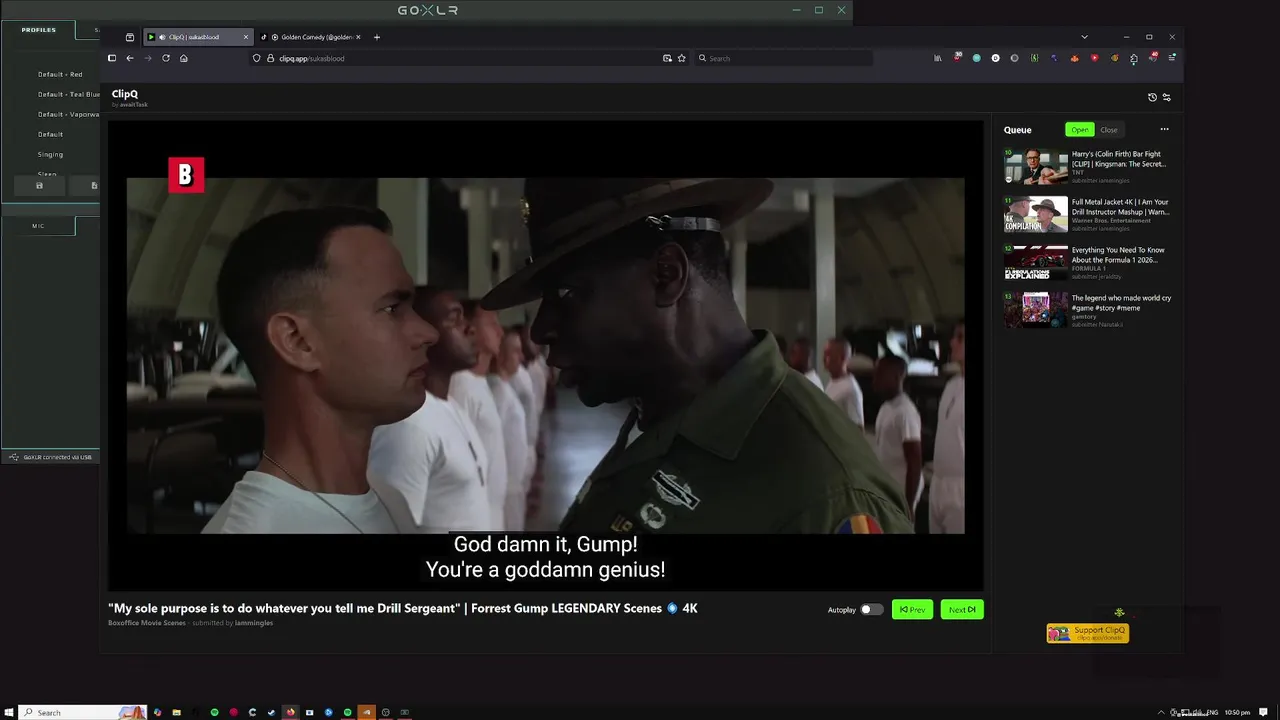1280x720 pixels.
Task: Open the Windows Start menu
Action: [9, 712]
